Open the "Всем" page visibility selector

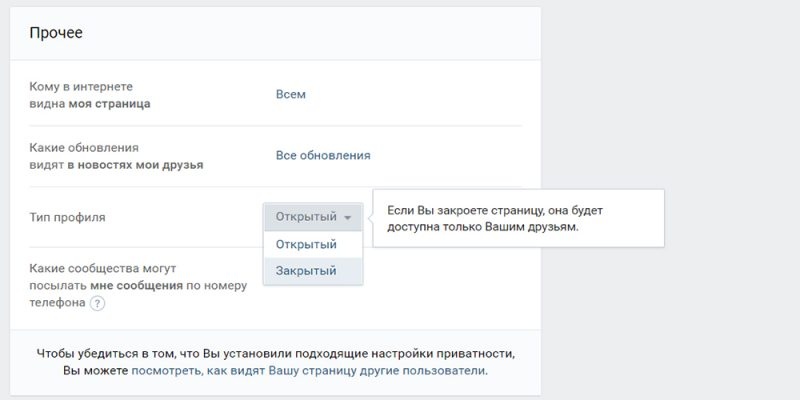290,95
